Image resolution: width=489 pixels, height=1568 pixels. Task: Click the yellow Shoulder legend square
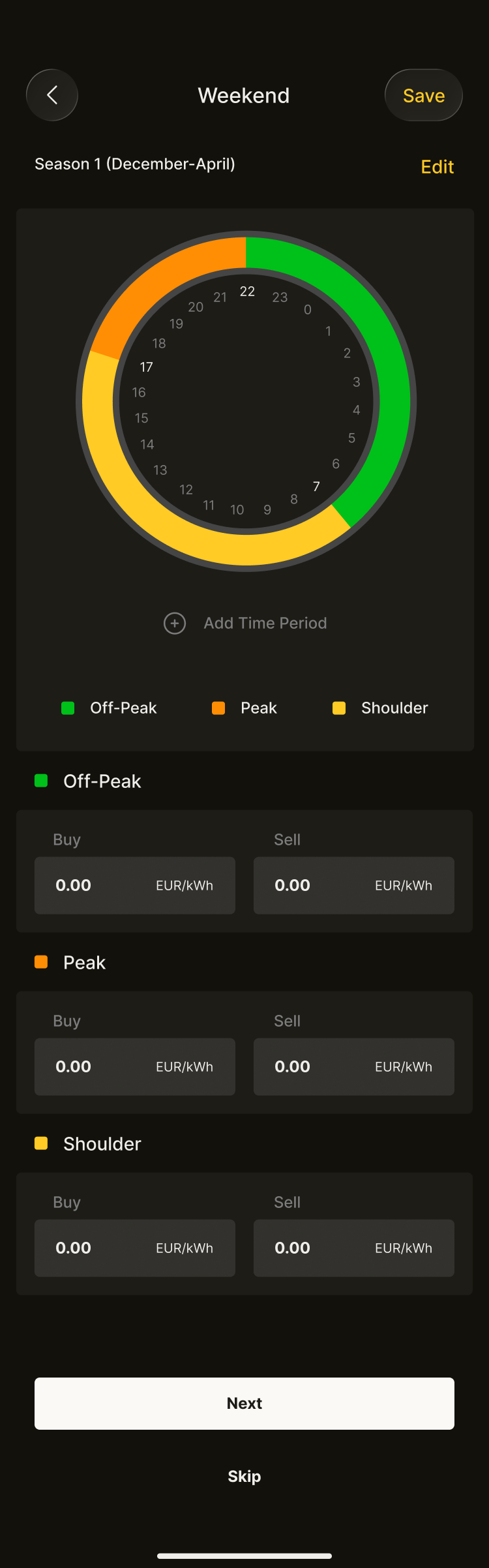[x=339, y=708]
